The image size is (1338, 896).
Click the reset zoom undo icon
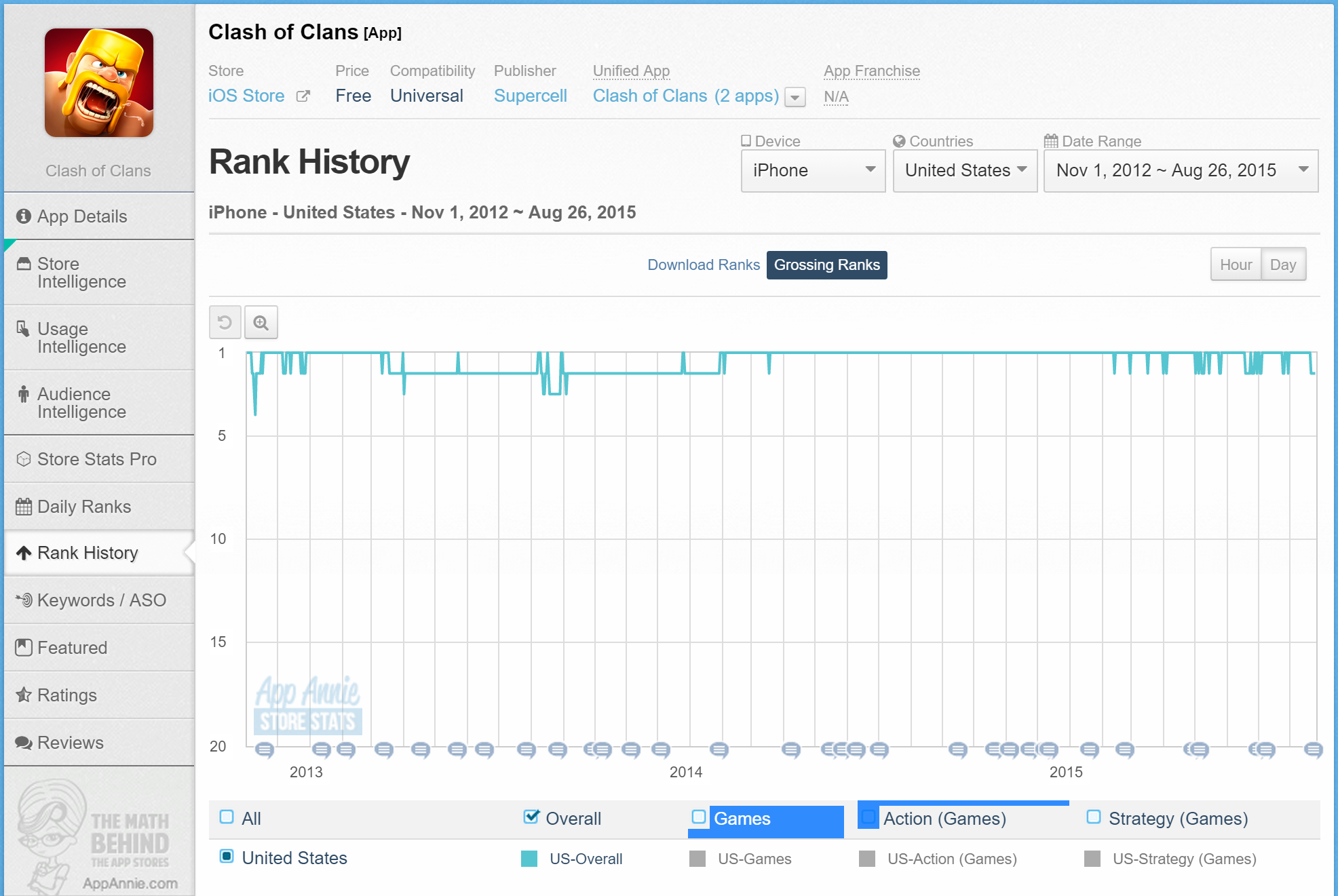pyautogui.click(x=225, y=322)
